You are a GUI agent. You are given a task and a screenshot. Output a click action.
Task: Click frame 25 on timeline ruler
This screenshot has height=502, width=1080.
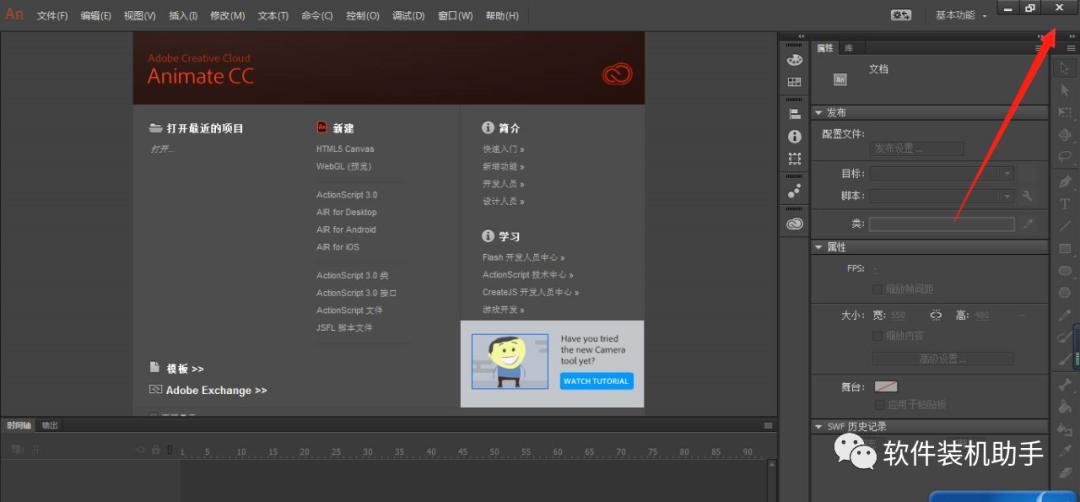click(336, 452)
